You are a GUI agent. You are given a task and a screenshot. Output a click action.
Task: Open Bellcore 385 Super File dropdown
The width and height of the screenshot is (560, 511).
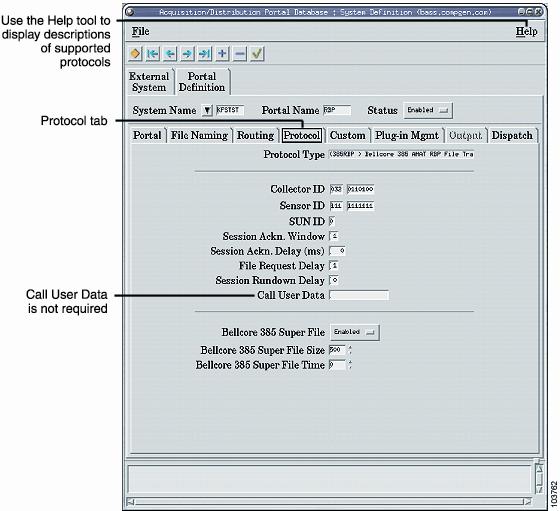[354, 332]
